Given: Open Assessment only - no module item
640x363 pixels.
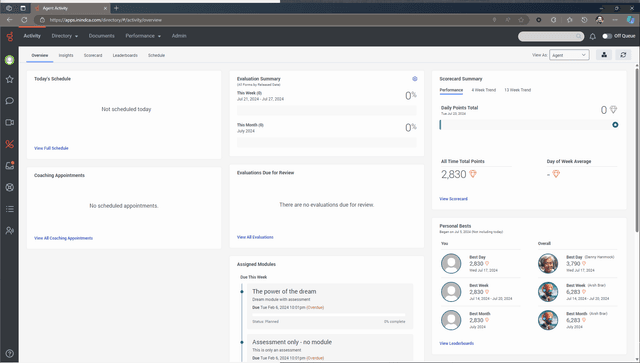Looking at the screenshot, I should coord(292,342).
